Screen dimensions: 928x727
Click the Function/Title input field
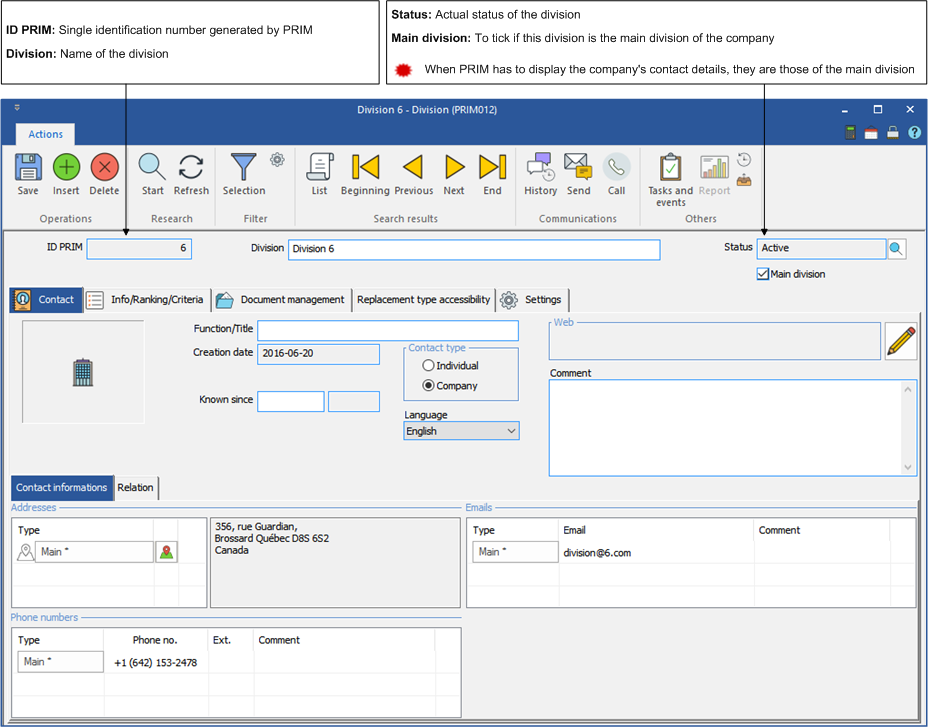pyautogui.click(x=388, y=330)
